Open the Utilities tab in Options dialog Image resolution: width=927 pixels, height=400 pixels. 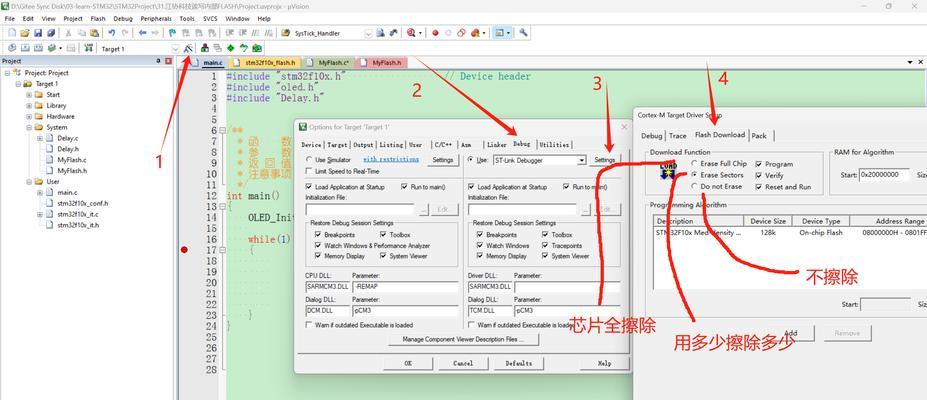[x=555, y=145]
